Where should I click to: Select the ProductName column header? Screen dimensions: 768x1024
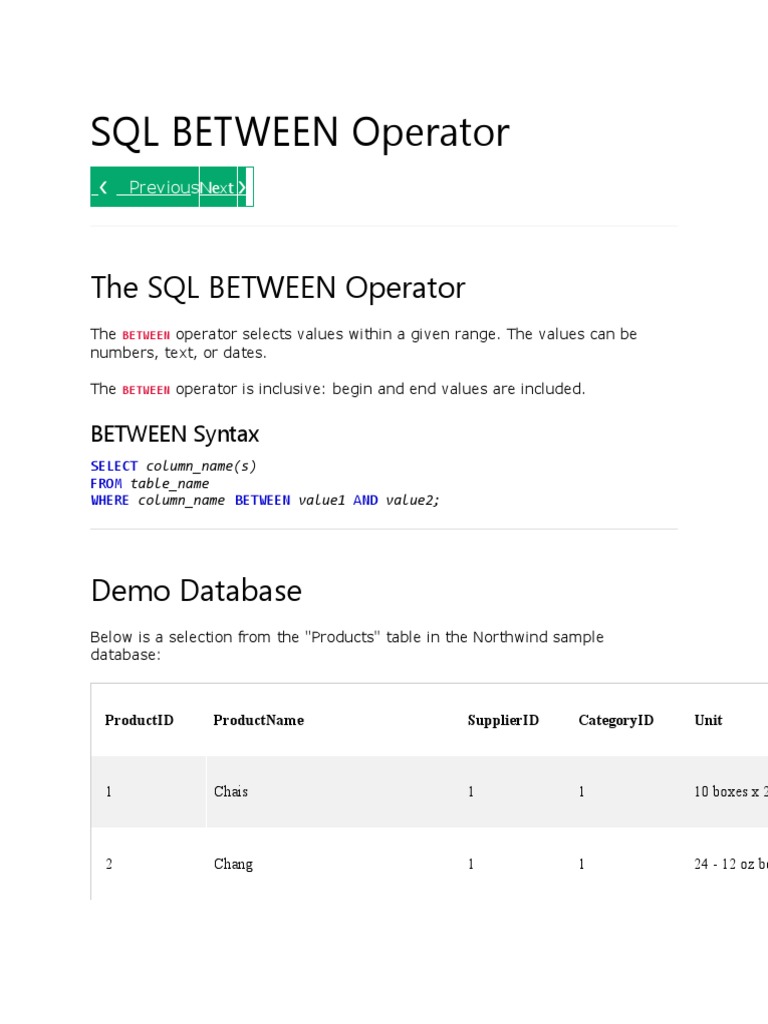258,720
